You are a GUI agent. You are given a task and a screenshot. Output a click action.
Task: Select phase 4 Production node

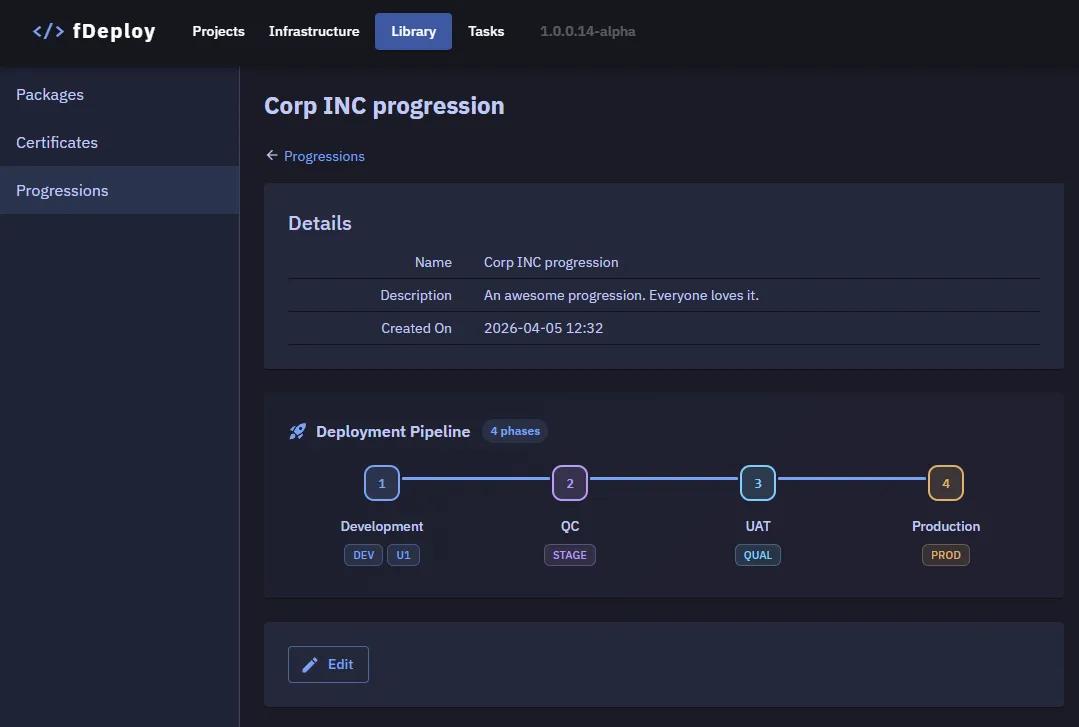tap(946, 483)
